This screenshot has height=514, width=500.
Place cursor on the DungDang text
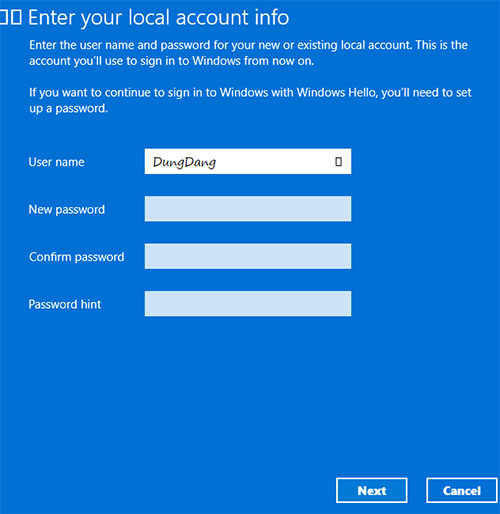[184, 162]
